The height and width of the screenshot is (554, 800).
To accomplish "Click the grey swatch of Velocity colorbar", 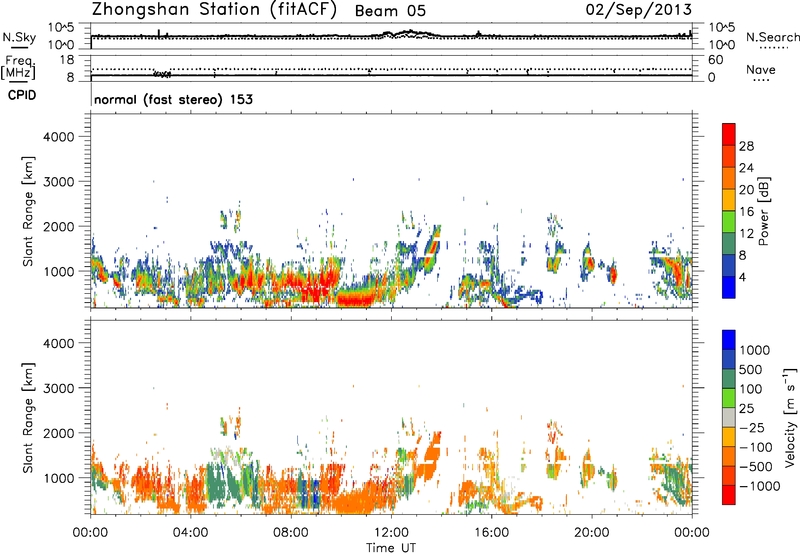I will point(729,418).
